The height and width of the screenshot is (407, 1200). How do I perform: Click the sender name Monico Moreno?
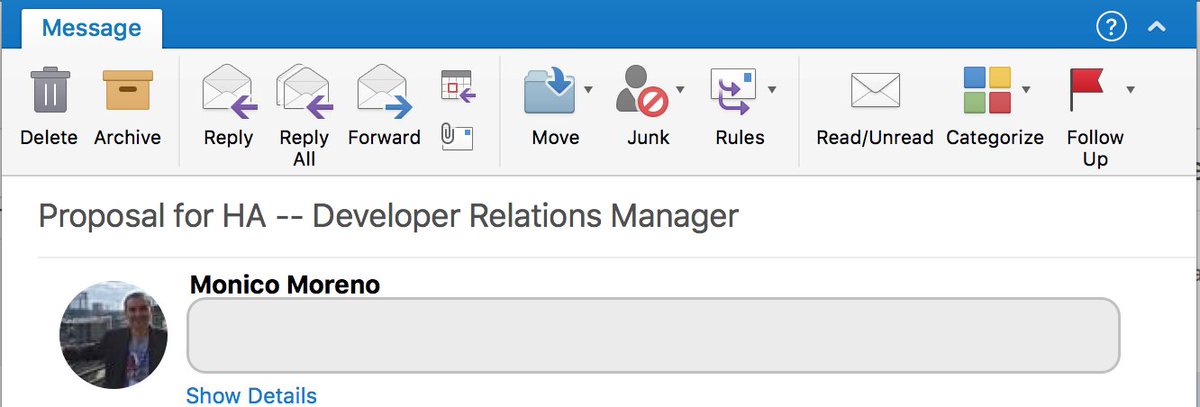point(284,285)
